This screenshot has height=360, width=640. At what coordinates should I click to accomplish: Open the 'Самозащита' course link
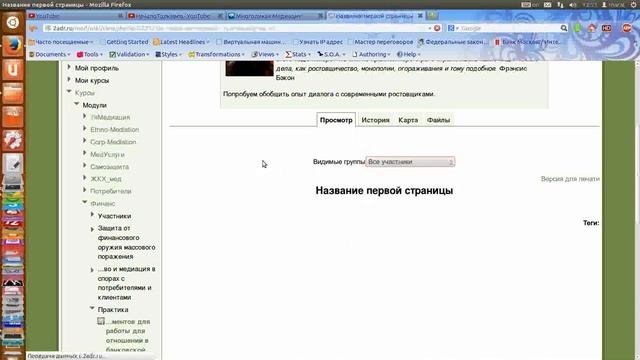109,167
